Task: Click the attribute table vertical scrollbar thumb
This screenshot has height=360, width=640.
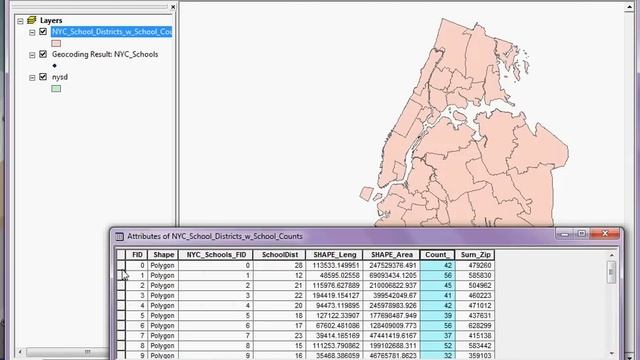Action: [611, 272]
